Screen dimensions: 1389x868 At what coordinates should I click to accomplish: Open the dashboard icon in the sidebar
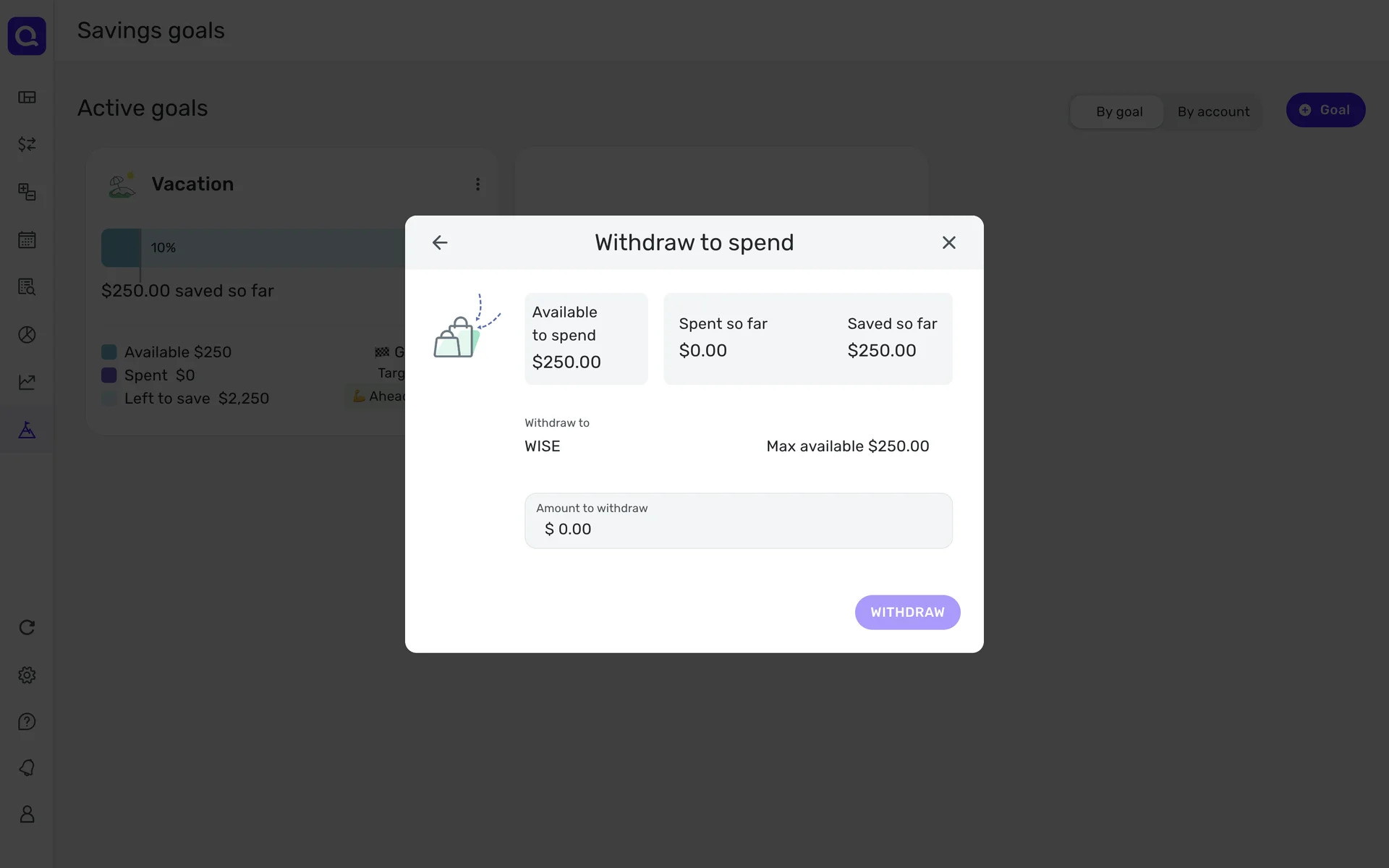(27, 97)
